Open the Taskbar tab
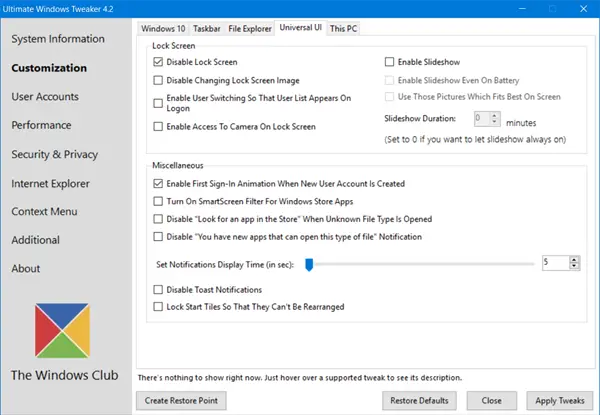Viewport: 600px width, 415px height. [207, 29]
